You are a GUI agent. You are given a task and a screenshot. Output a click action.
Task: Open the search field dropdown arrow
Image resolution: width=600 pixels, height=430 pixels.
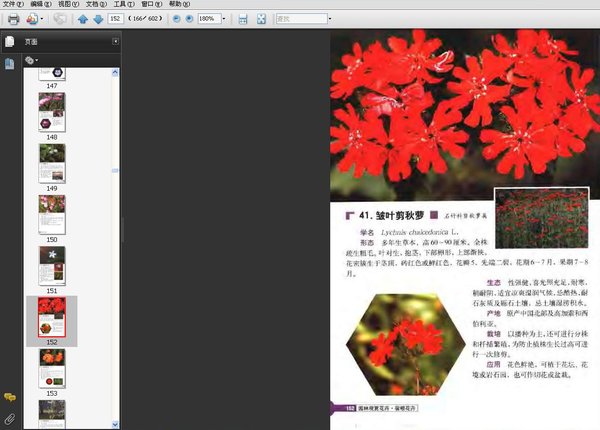click(330, 19)
